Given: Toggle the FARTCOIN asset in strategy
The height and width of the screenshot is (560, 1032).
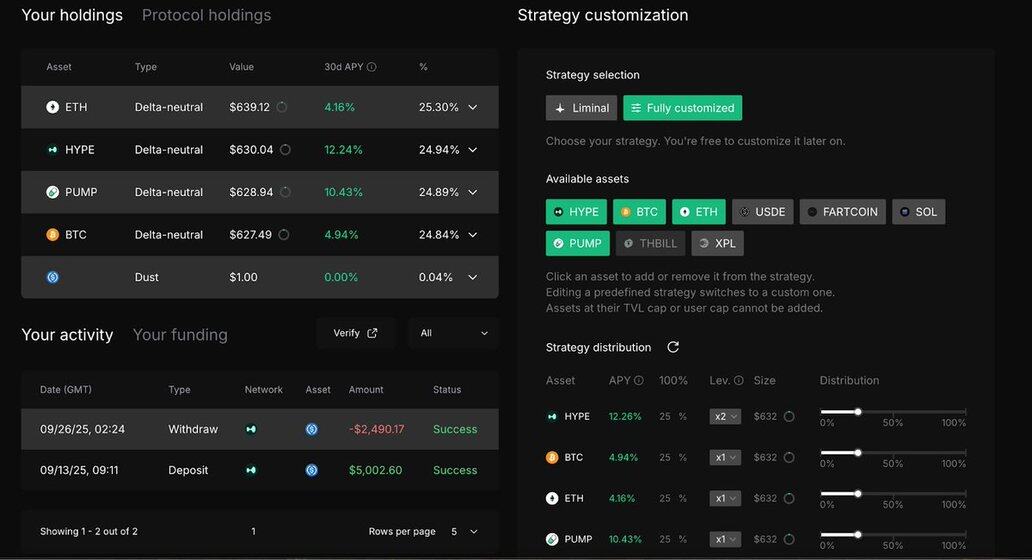Looking at the screenshot, I should click(842, 212).
